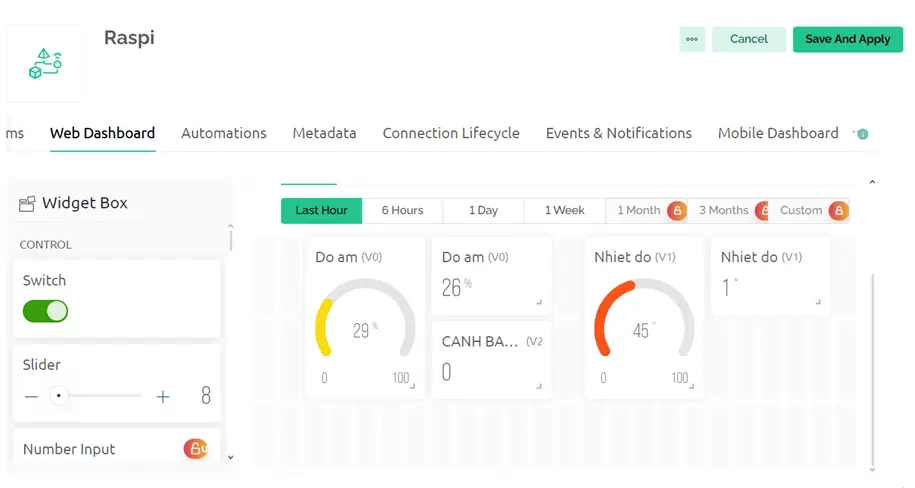Image resolution: width=915 pixels, height=488 pixels.
Task: Click the lock icon on 1 Month
Action: (x=677, y=211)
